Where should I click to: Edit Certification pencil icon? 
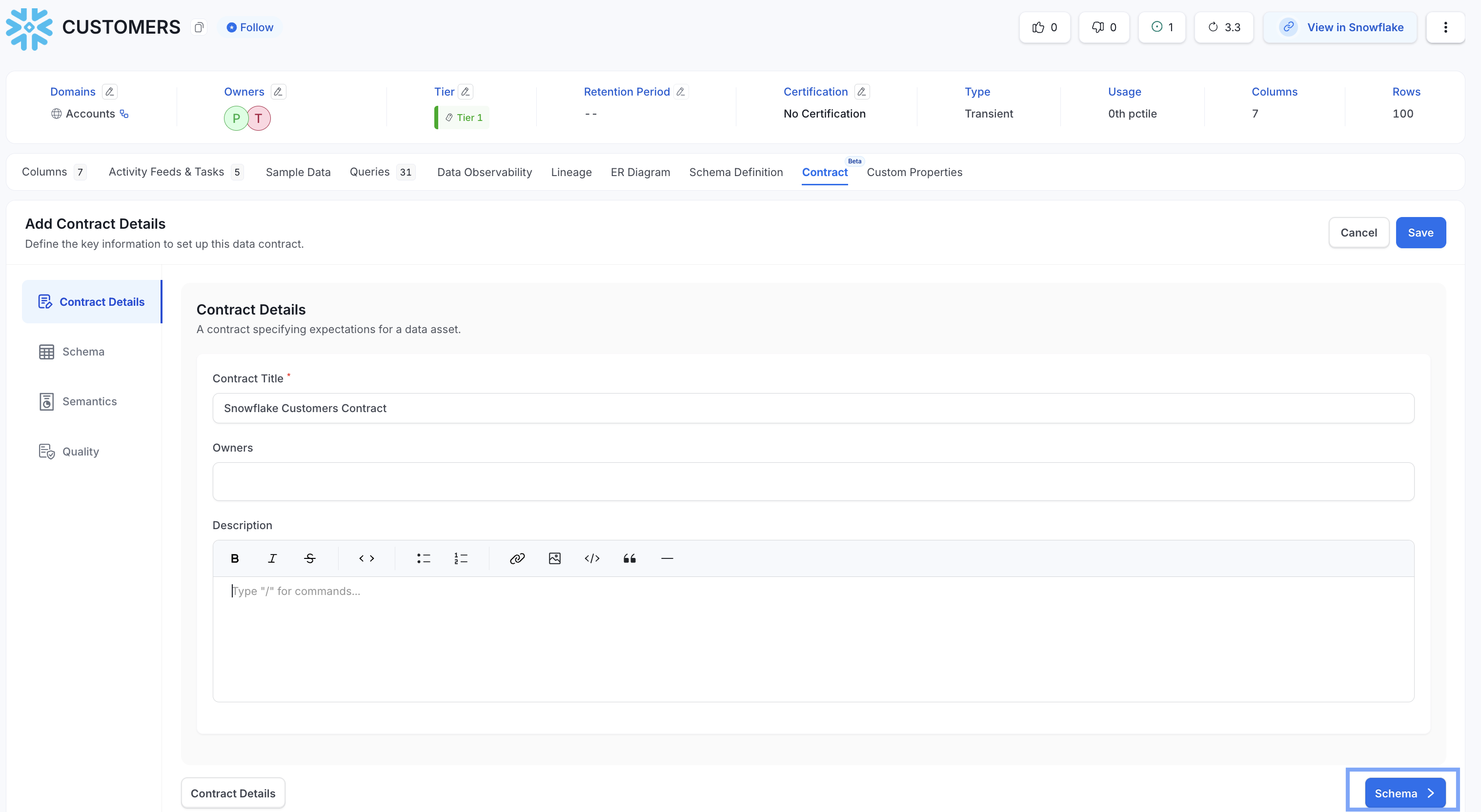click(x=862, y=91)
